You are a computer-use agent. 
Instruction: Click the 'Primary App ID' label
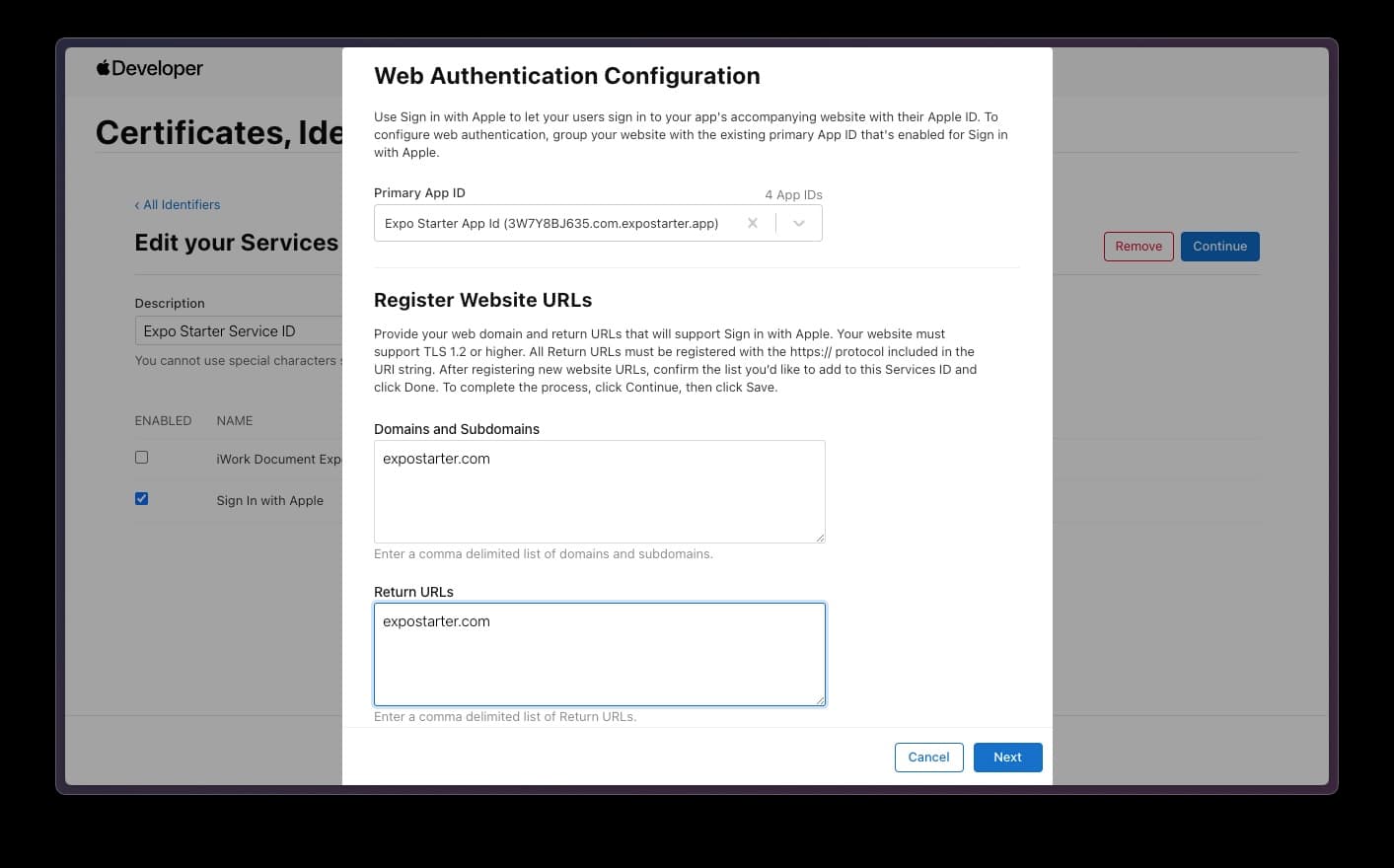[x=419, y=193]
